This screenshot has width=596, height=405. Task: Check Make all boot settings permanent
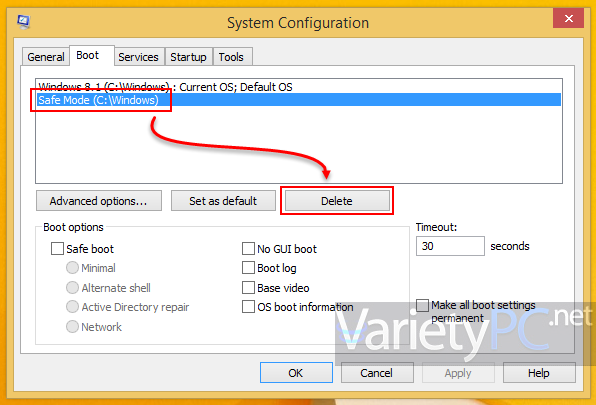tap(422, 305)
